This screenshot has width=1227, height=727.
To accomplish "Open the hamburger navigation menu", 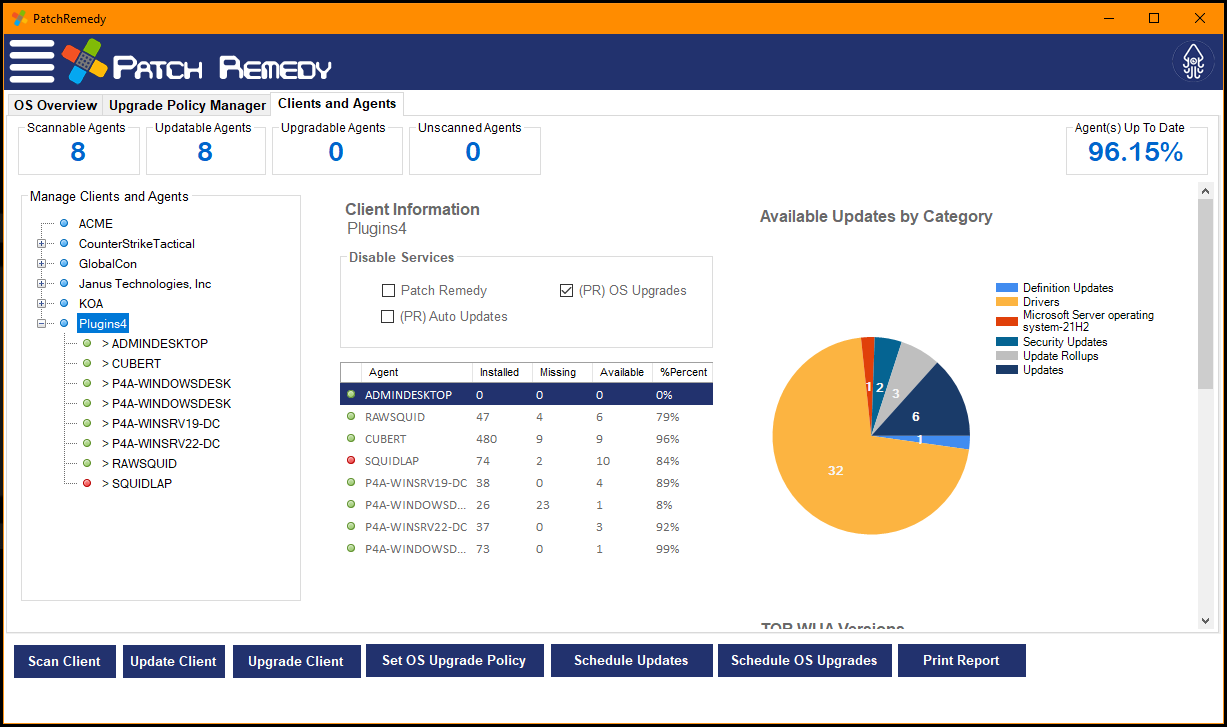I will (31, 61).
